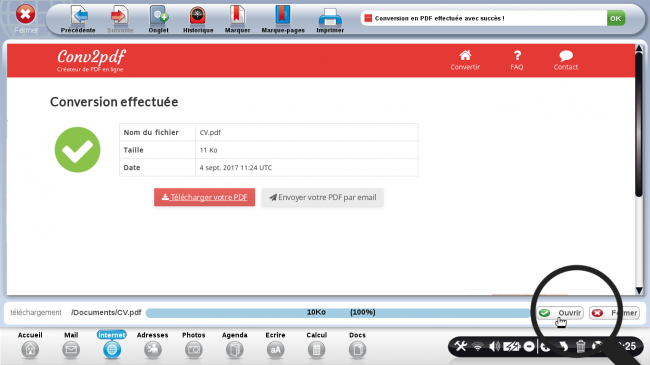Click the download progress bar

[x=338, y=313]
